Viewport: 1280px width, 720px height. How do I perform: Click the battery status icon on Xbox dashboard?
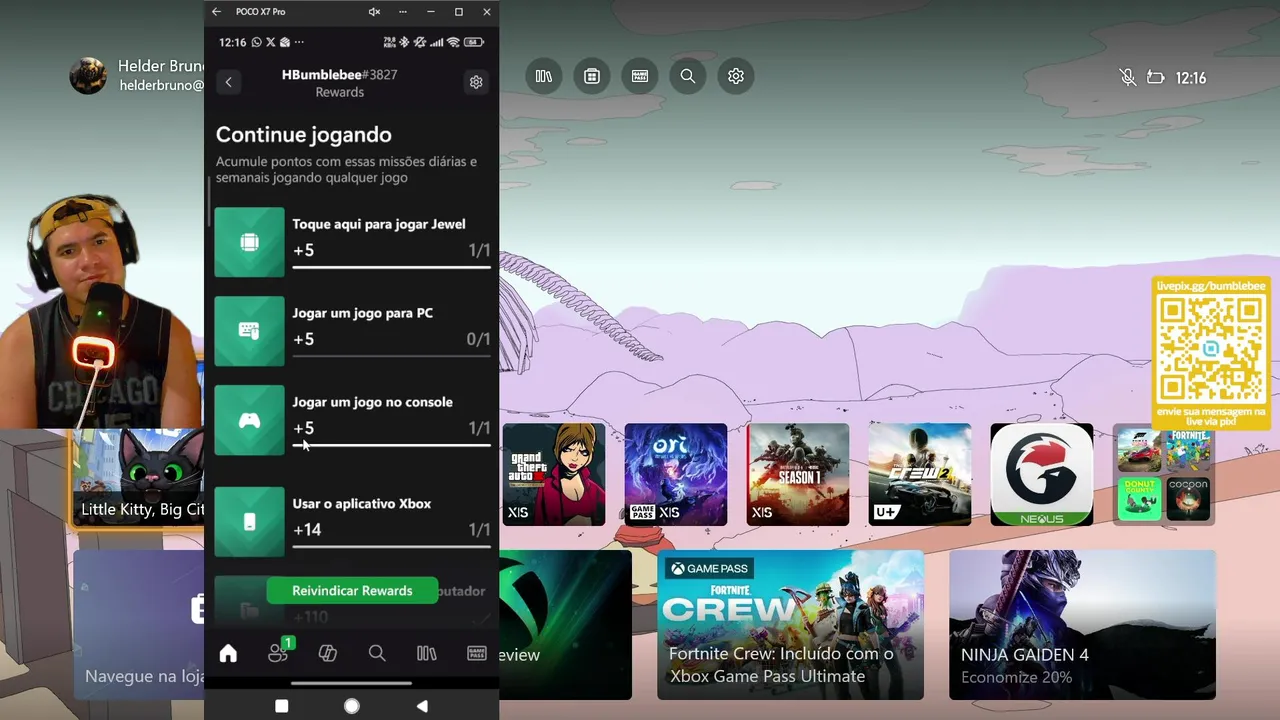pos(1156,77)
